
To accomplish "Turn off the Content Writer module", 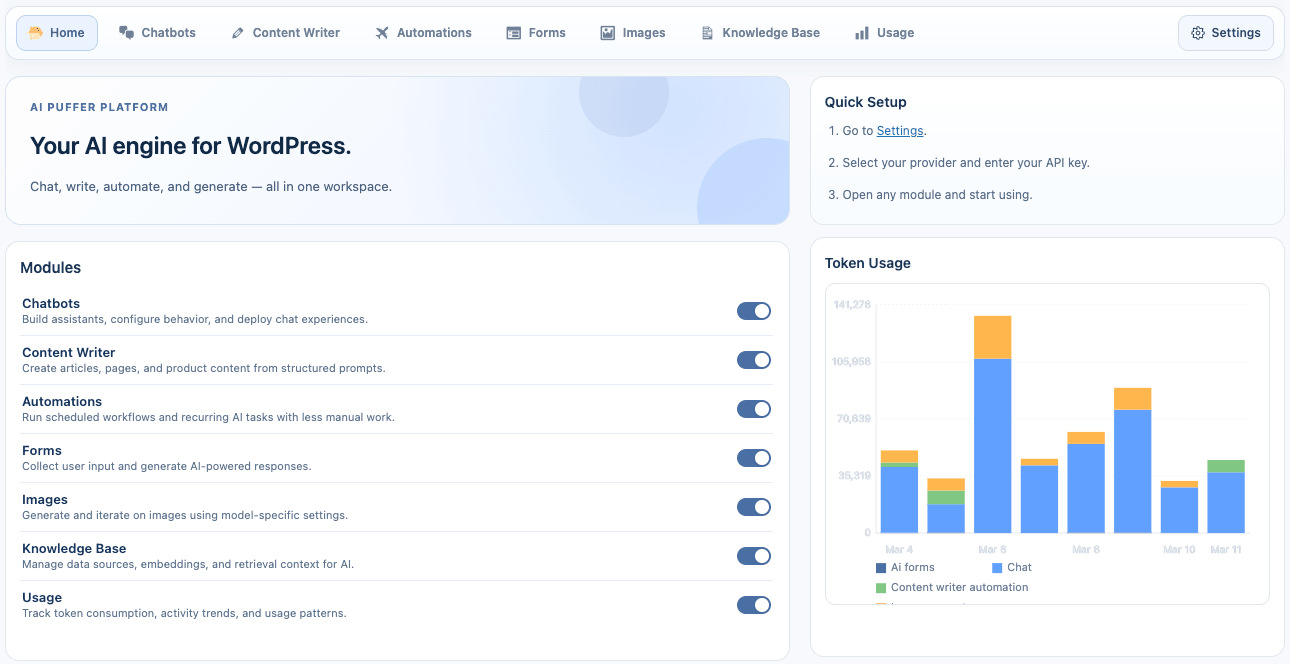I will [x=754, y=360].
